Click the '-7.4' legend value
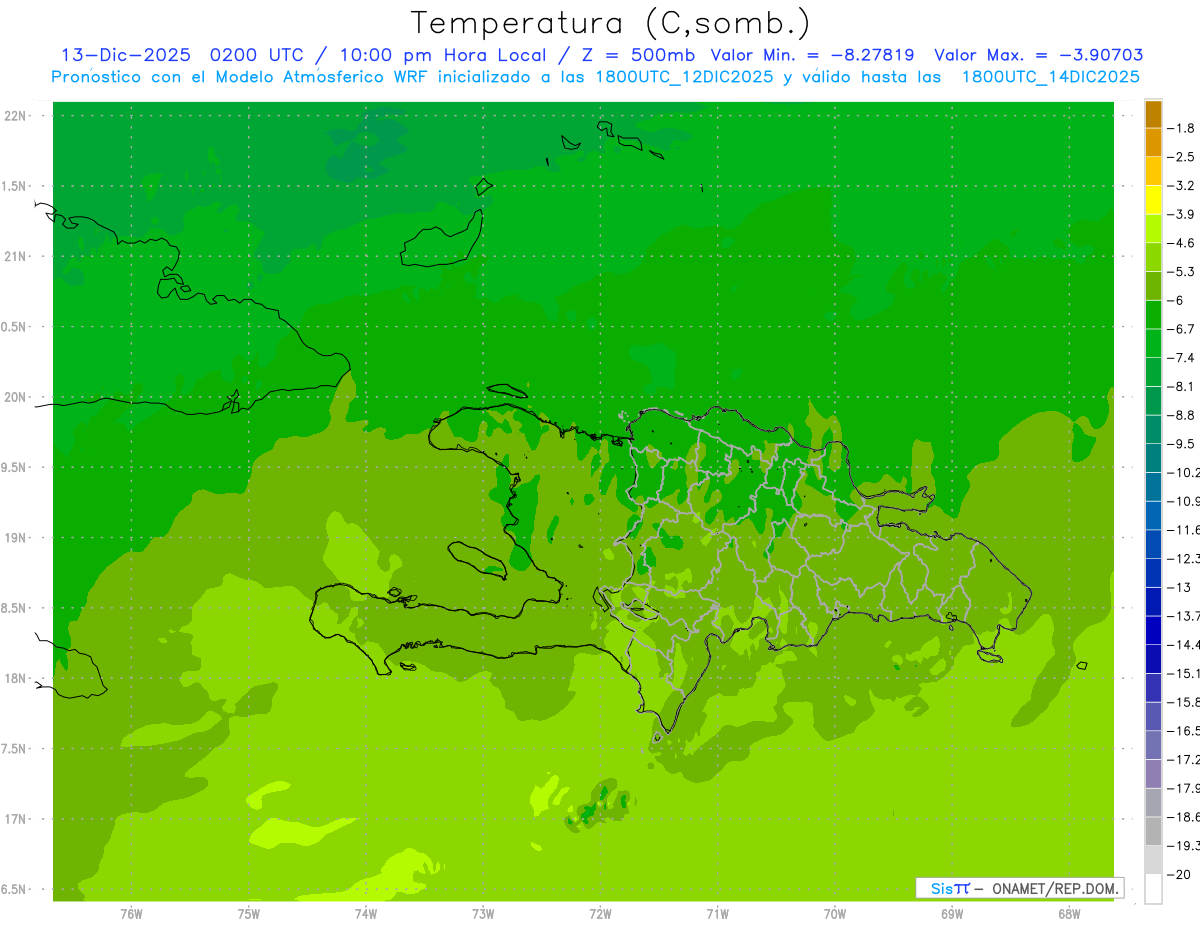The width and height of the screenshot is (1200, 927). [x=1183, y=358]
